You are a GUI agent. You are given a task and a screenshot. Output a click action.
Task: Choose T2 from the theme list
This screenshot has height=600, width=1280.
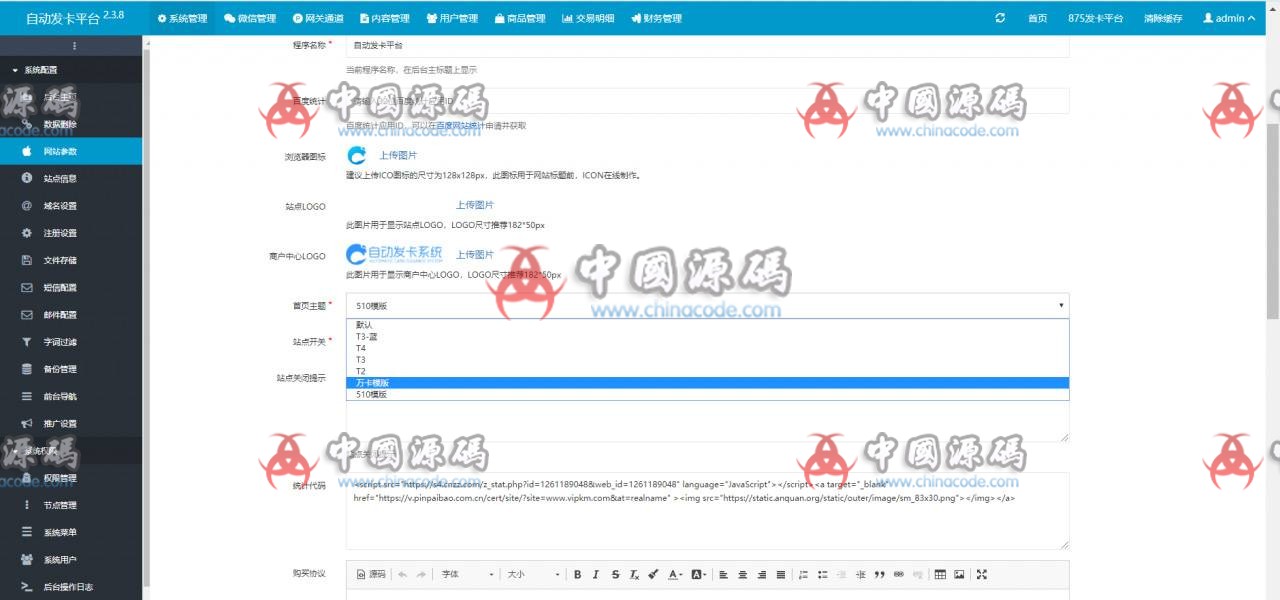[707, 371]
